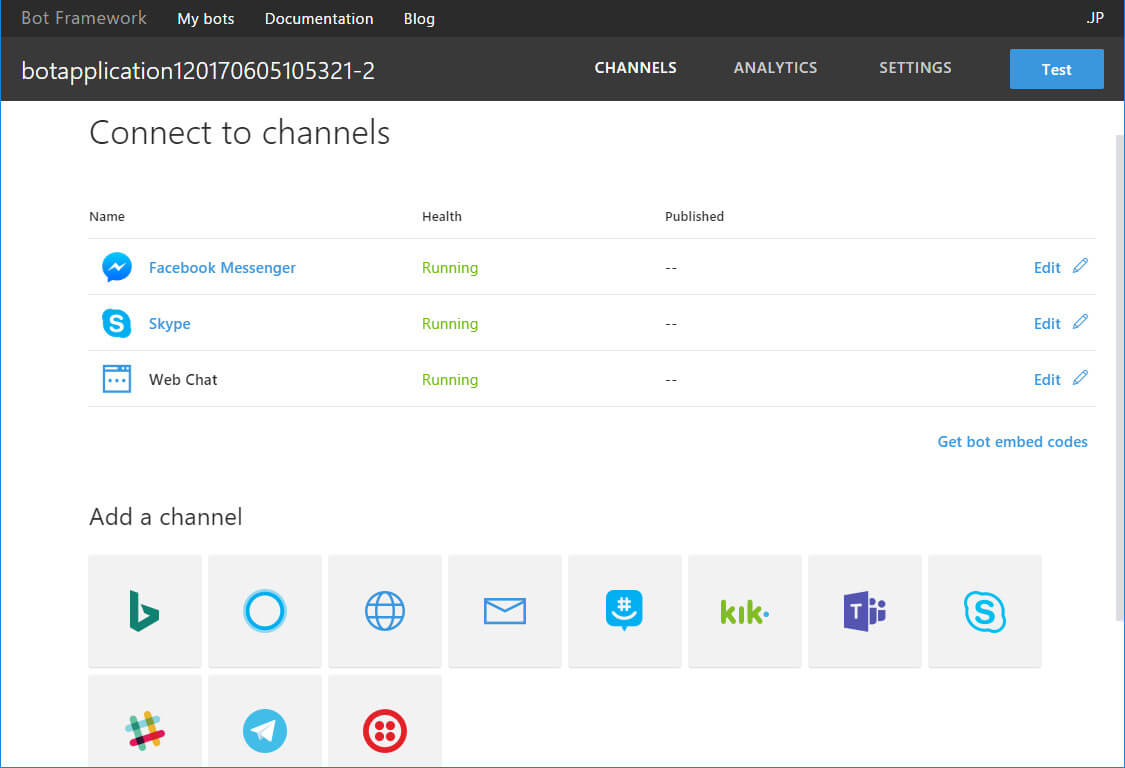Click Running status for Web Chat

pyautogui.click(x=450, y=380)
